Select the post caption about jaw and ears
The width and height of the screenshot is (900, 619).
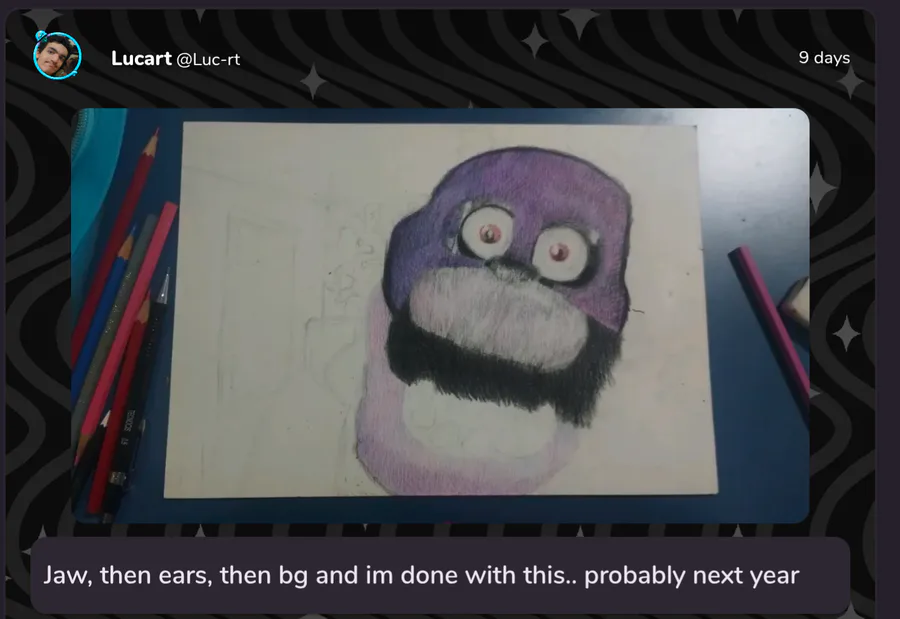[421, 575]
